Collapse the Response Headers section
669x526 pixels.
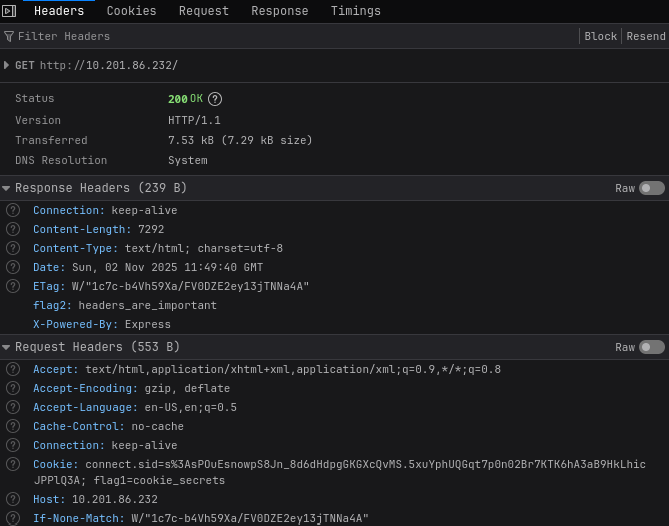7,188
